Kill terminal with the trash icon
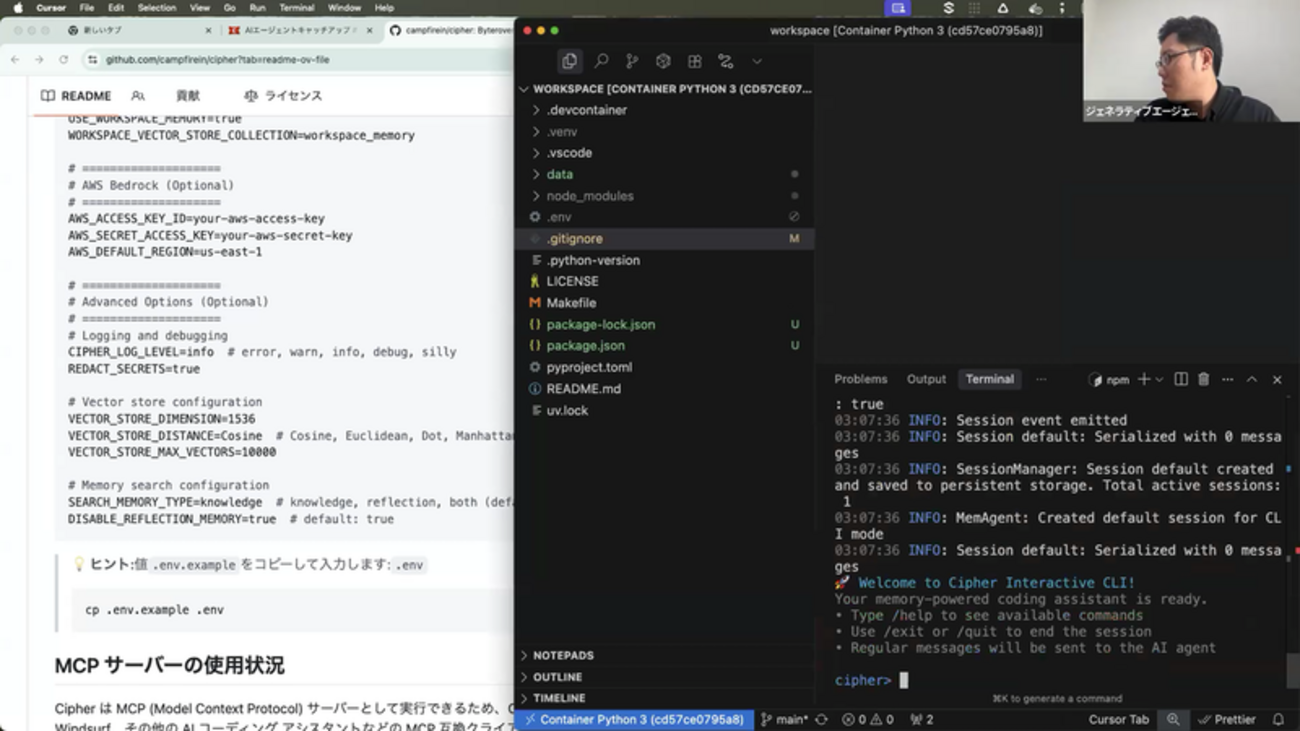This screenshot has width=1300, height=731. pyautogui.click(x=1204, y=380)
